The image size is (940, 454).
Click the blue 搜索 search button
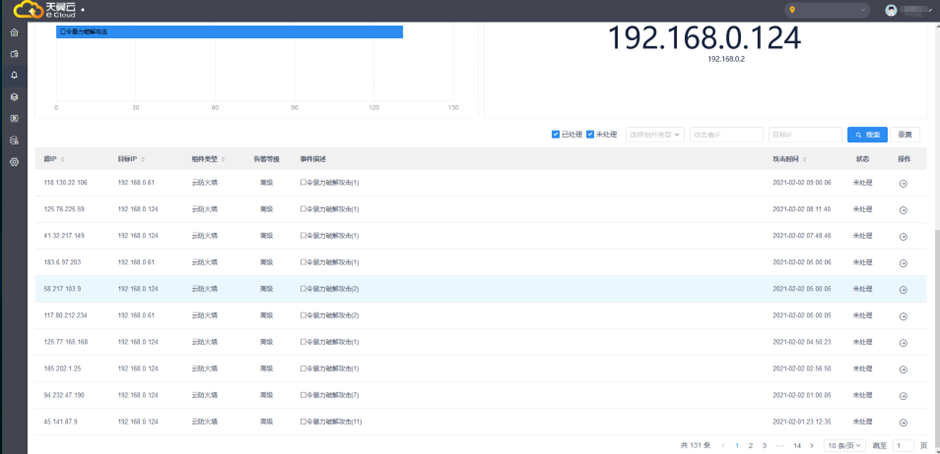867,134
